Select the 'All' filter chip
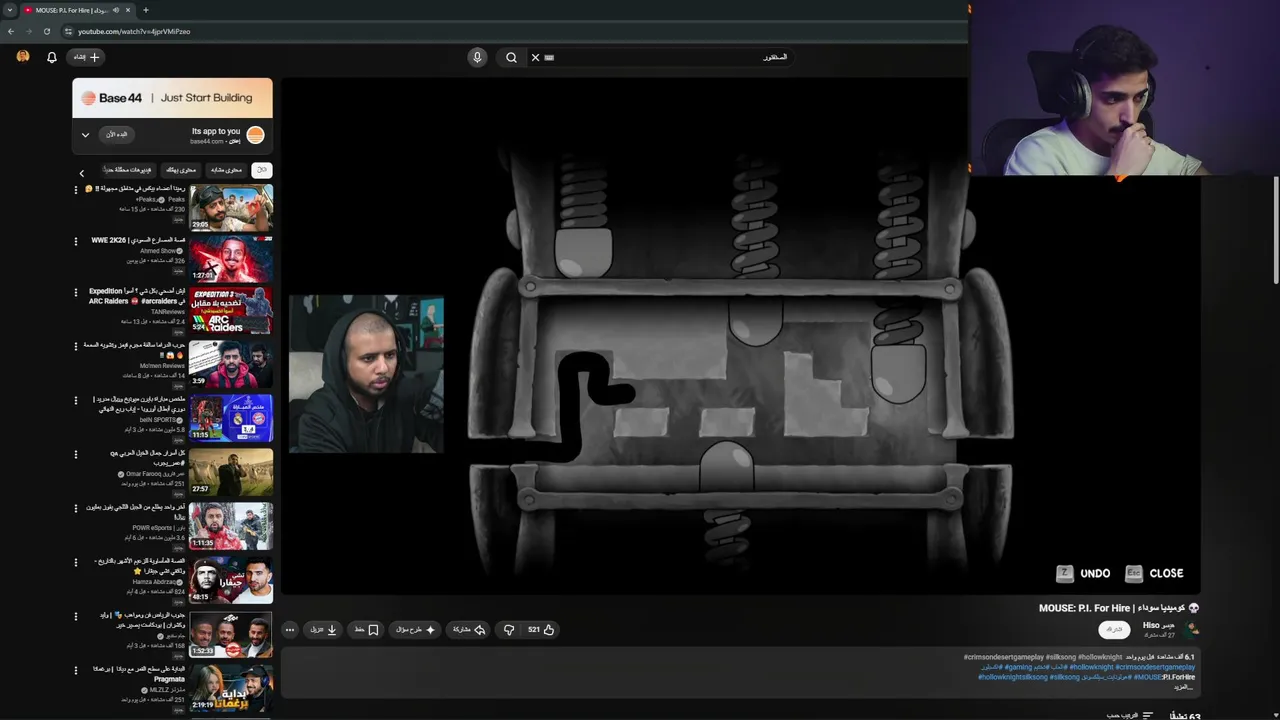 click(262, 170)
